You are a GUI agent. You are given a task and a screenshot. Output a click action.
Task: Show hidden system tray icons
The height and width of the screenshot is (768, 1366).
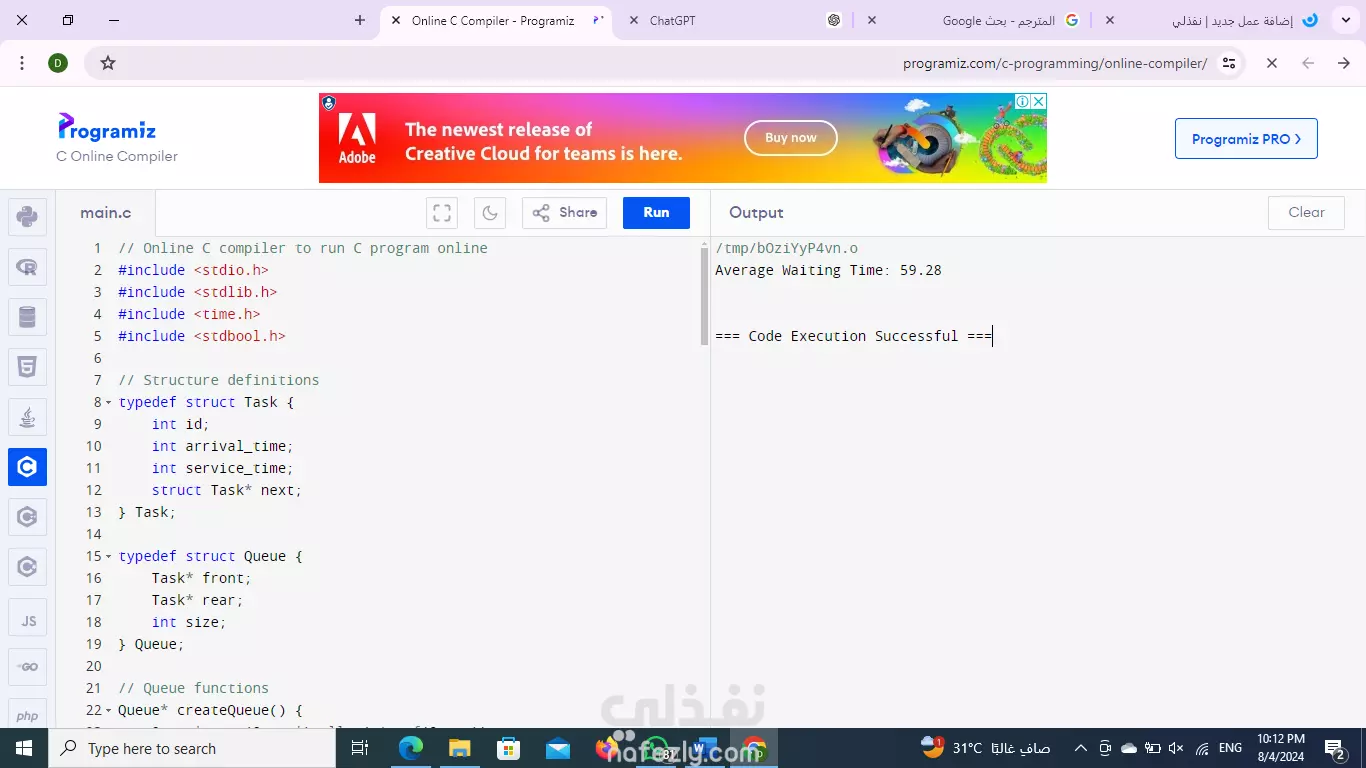tap(1080, 748)
